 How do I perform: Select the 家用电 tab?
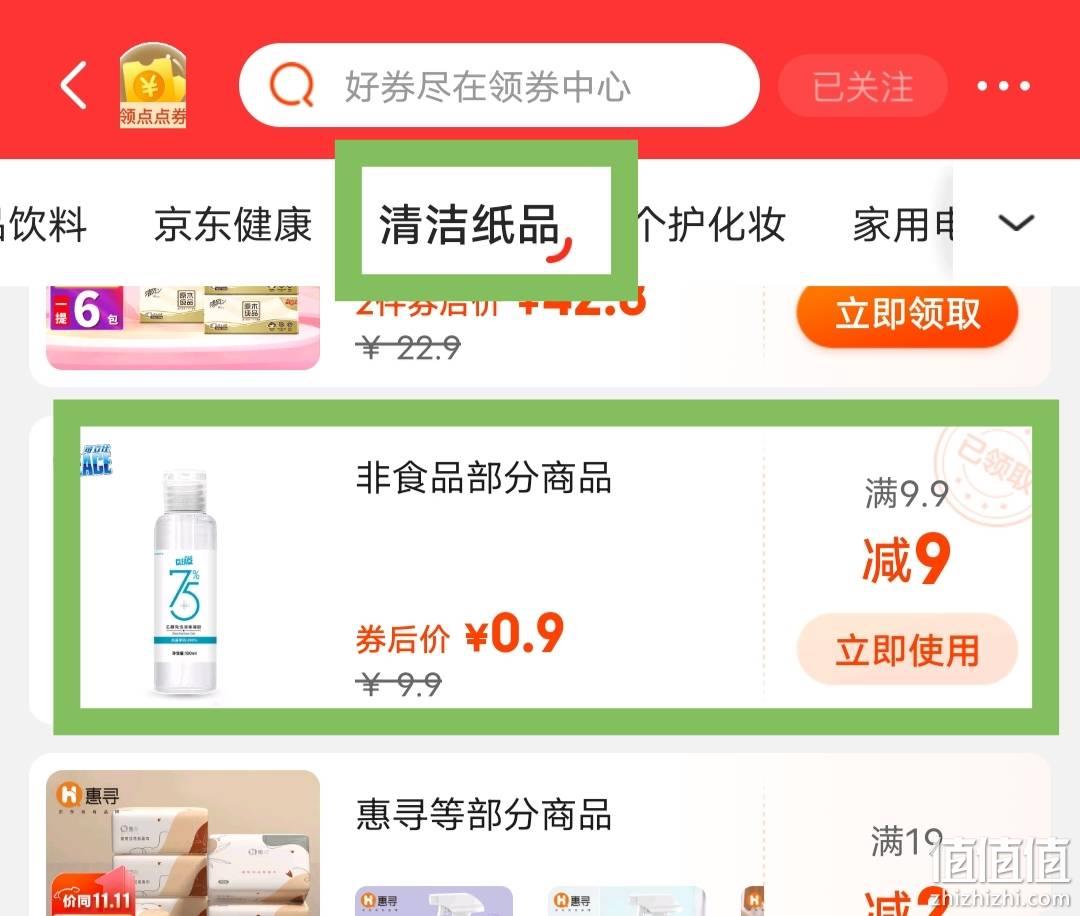click(903, 225)
